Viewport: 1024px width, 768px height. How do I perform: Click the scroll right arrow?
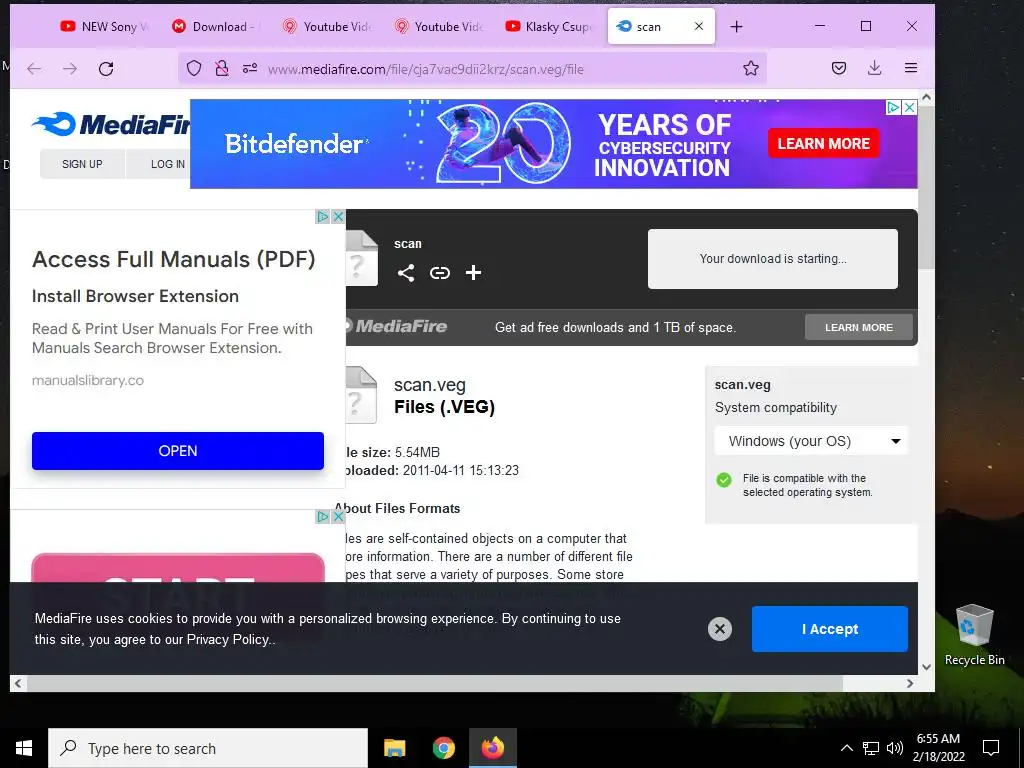(910, 683)
